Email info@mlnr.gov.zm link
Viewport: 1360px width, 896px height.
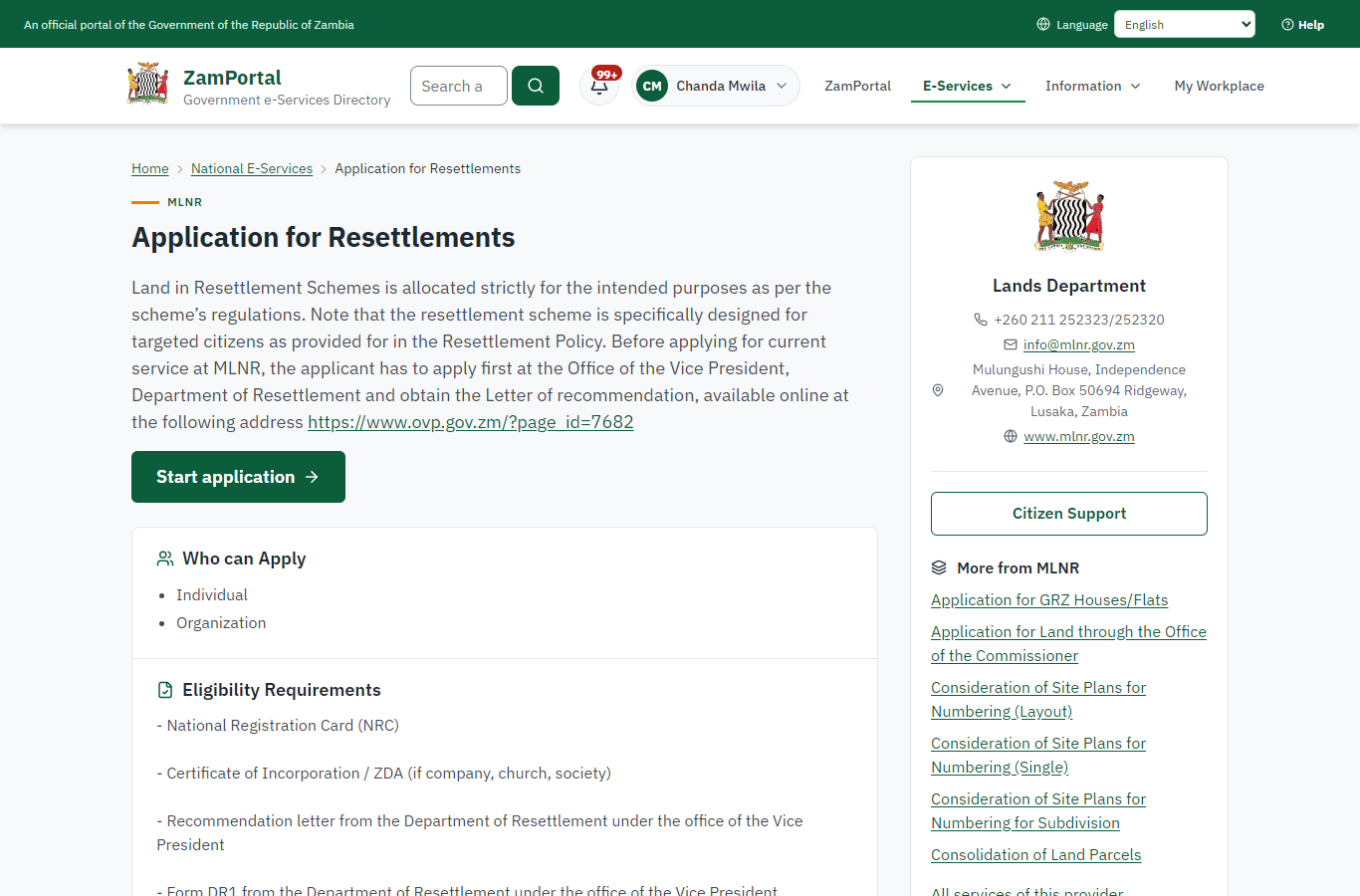1079,344
